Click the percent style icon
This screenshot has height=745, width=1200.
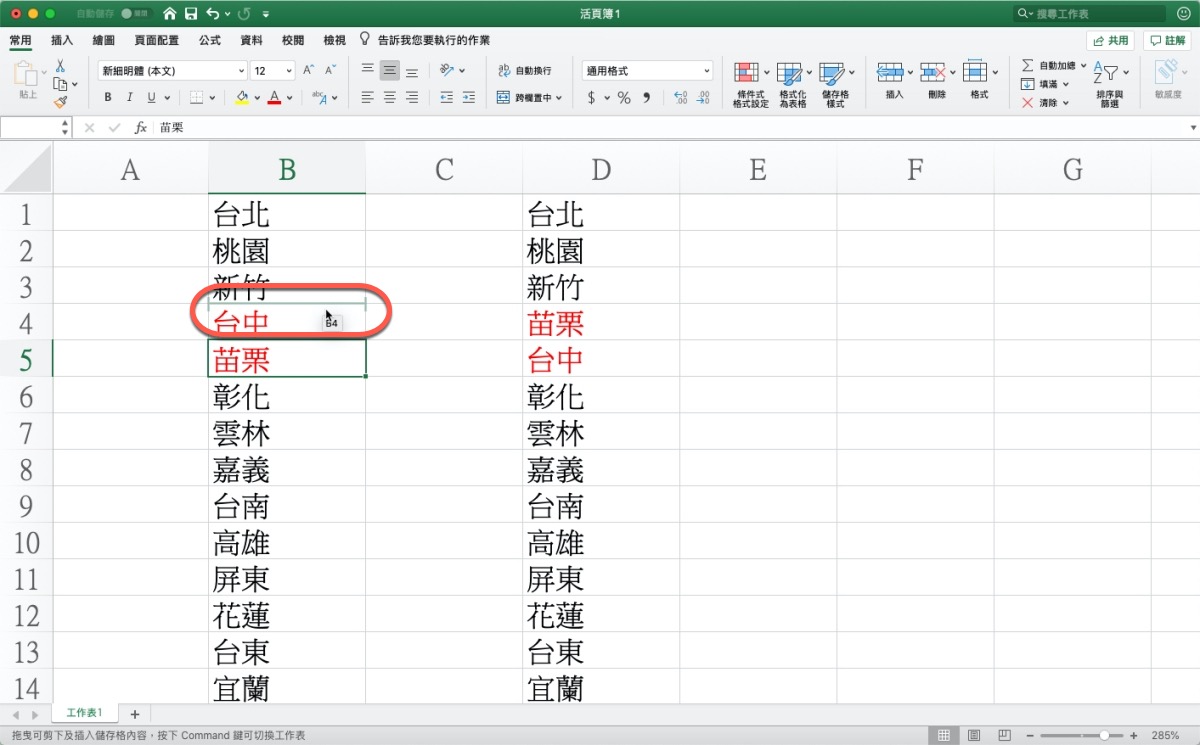(x=624, y=98)
